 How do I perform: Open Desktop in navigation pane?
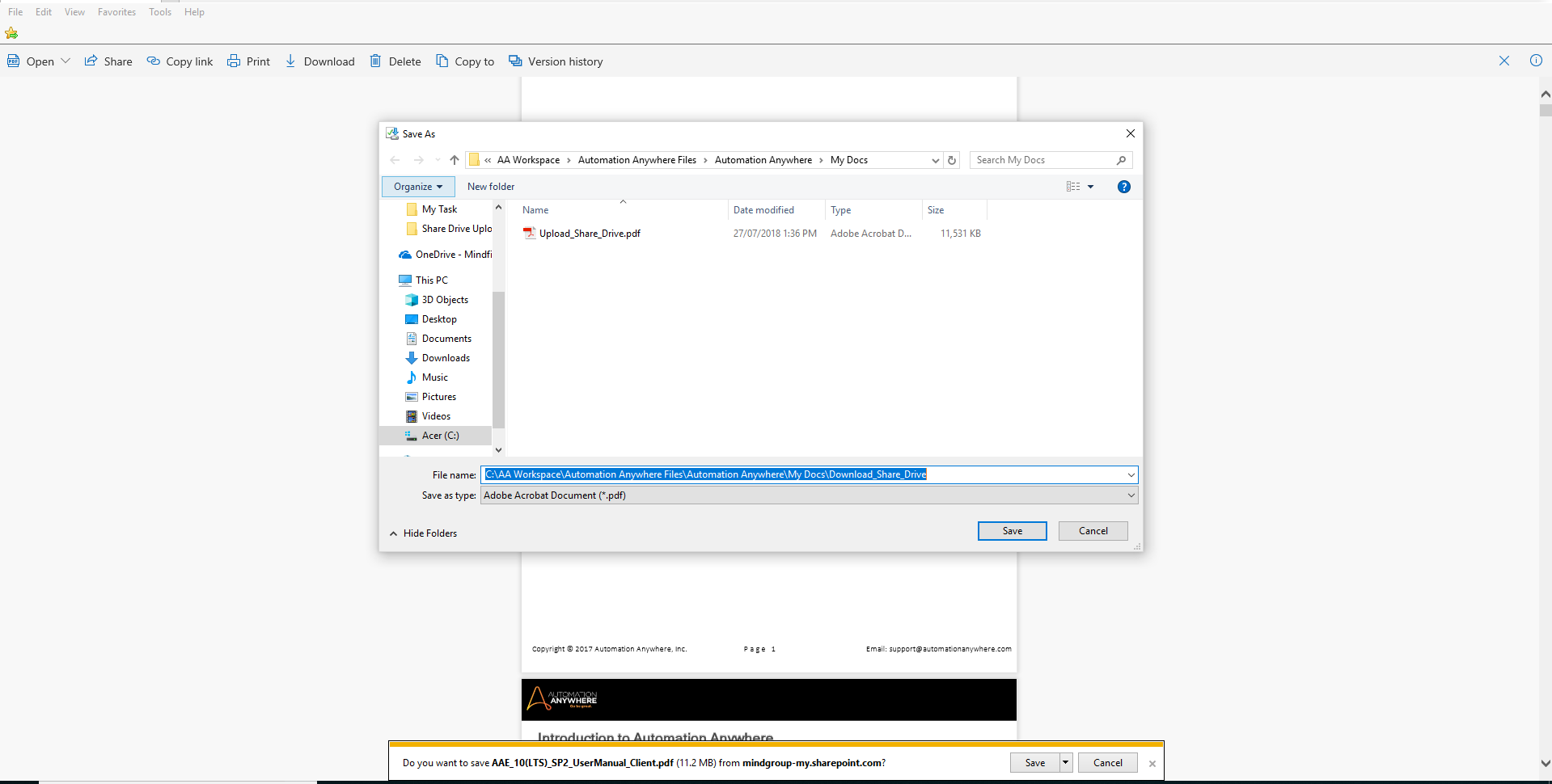coord(431,319)
